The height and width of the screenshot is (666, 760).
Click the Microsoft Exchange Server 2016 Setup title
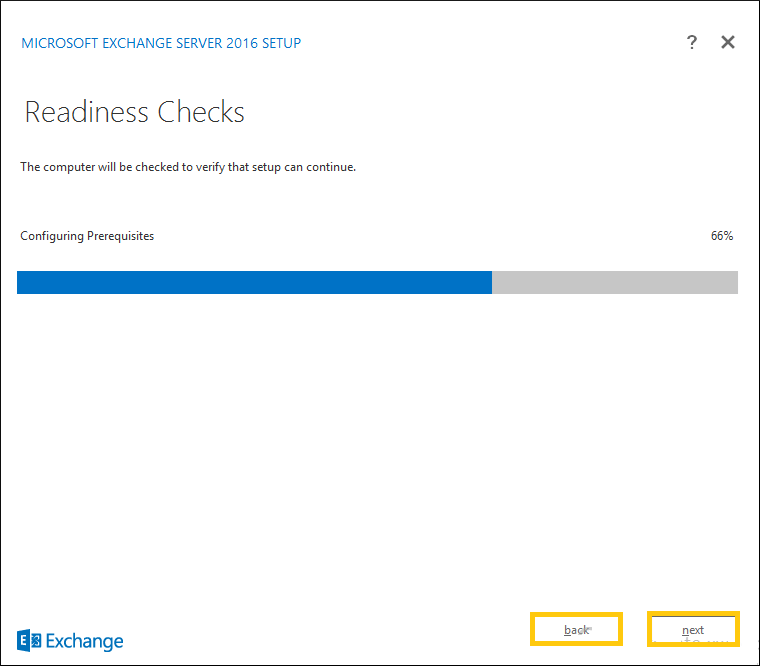(x=161, y=43)
